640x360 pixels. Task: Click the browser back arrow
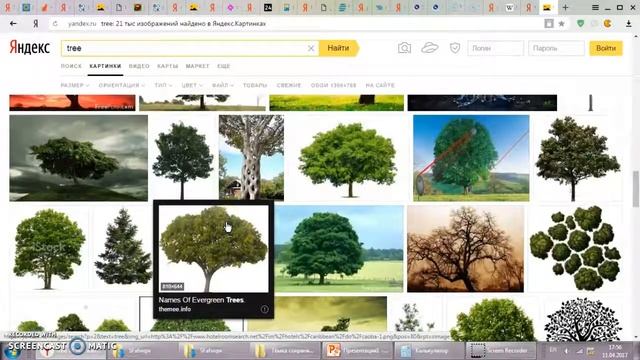pos(13,24)
